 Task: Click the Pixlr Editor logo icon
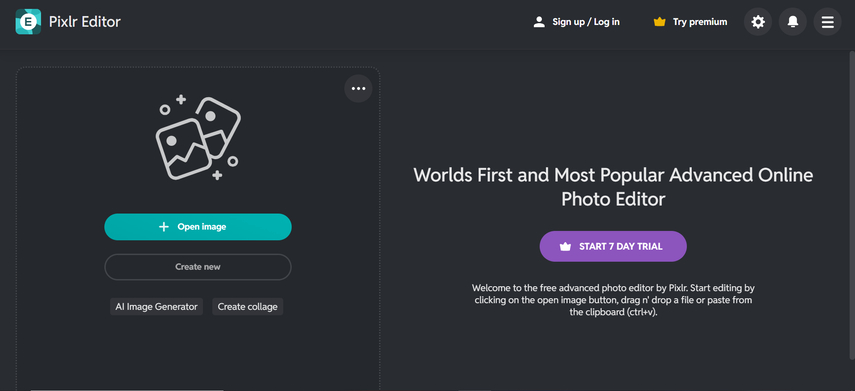pyautogui.click(x=28, y=22)
